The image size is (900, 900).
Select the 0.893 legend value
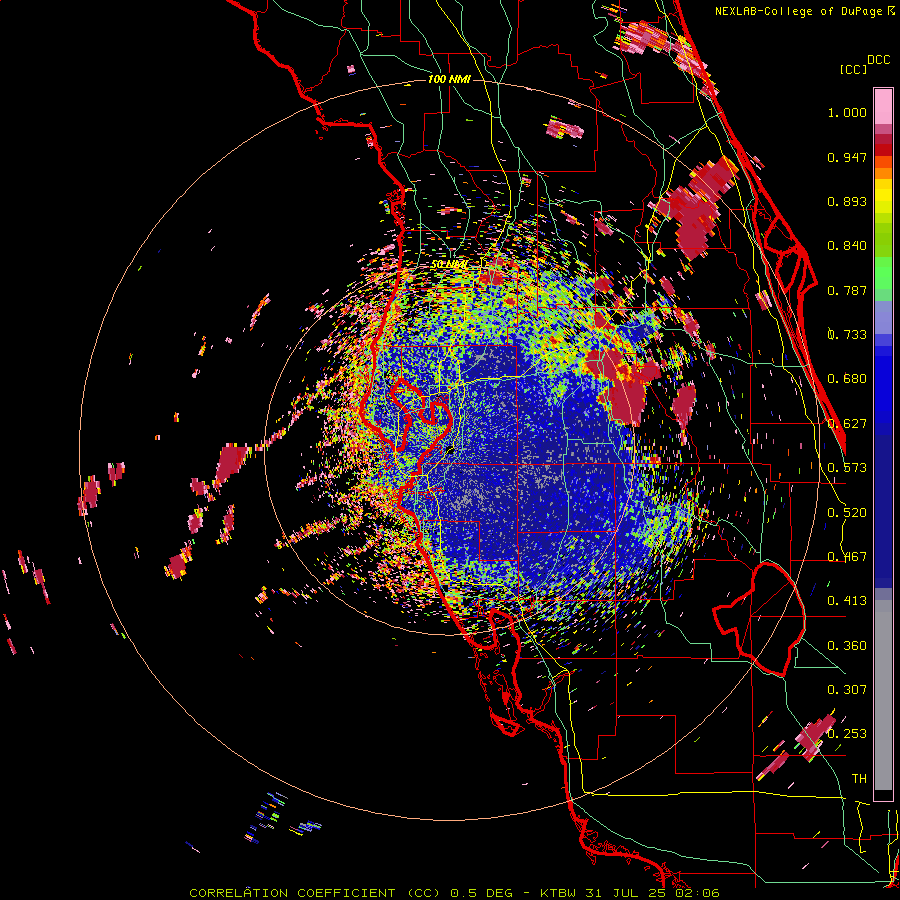[x=847, y=201]
